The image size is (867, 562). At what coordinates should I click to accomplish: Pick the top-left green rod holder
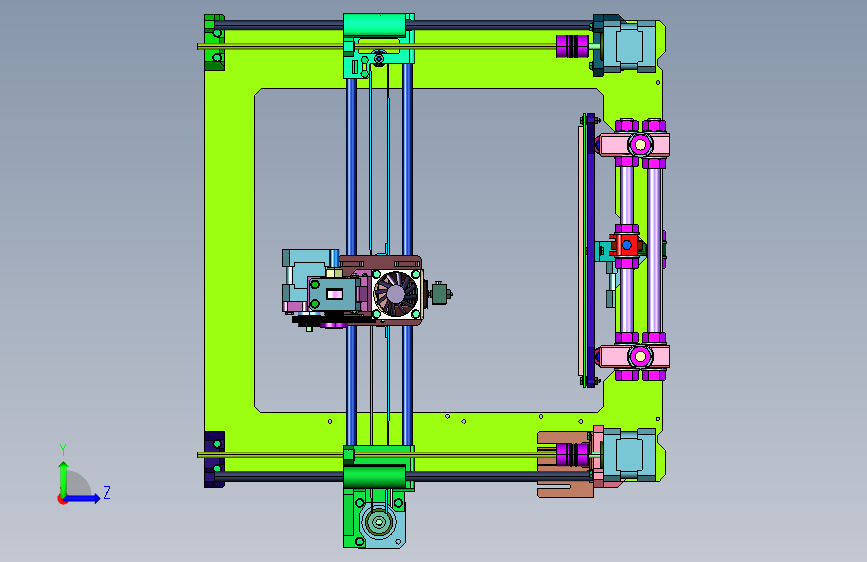tap(215, 43)
